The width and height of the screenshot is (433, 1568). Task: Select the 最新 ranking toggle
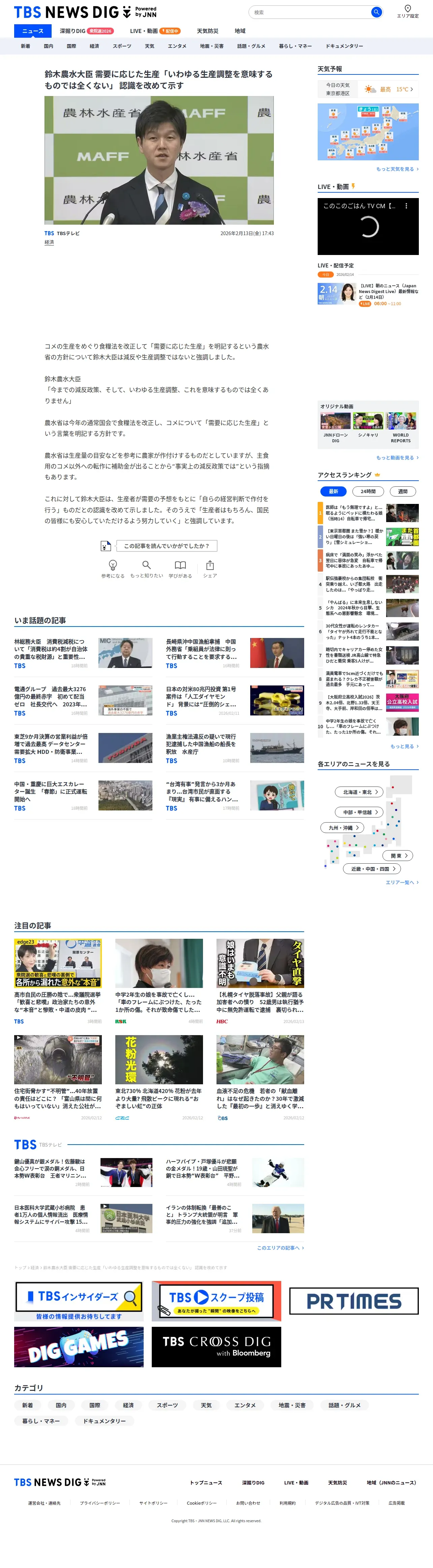coord(333,491)
